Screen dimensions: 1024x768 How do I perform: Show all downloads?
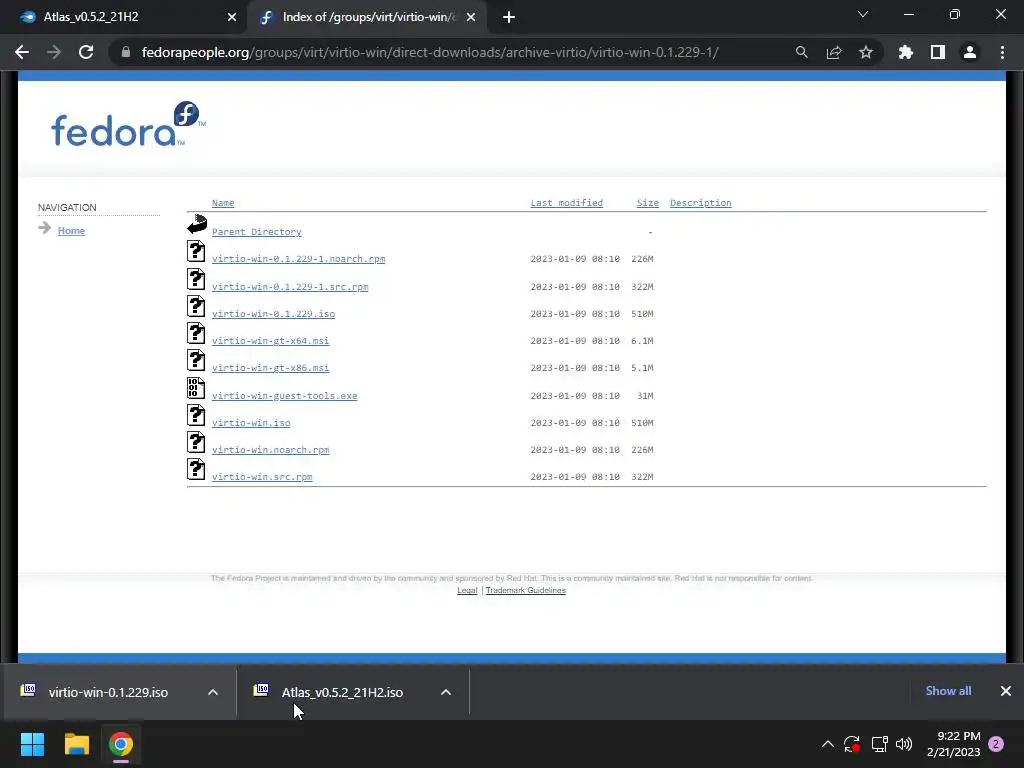948,691
